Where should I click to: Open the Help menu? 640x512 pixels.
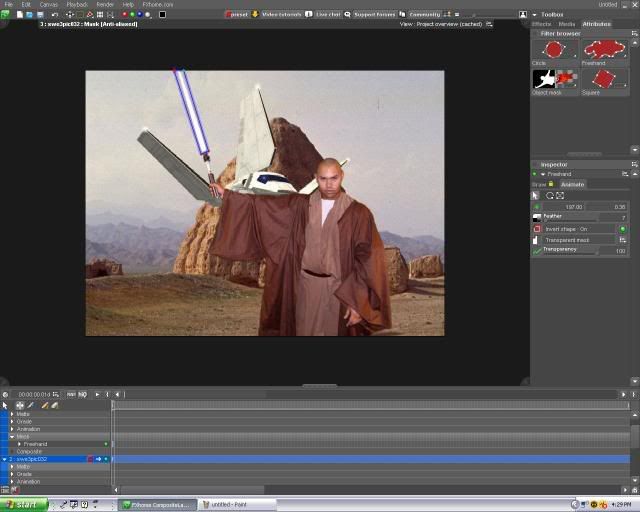(x=128, y=4)
